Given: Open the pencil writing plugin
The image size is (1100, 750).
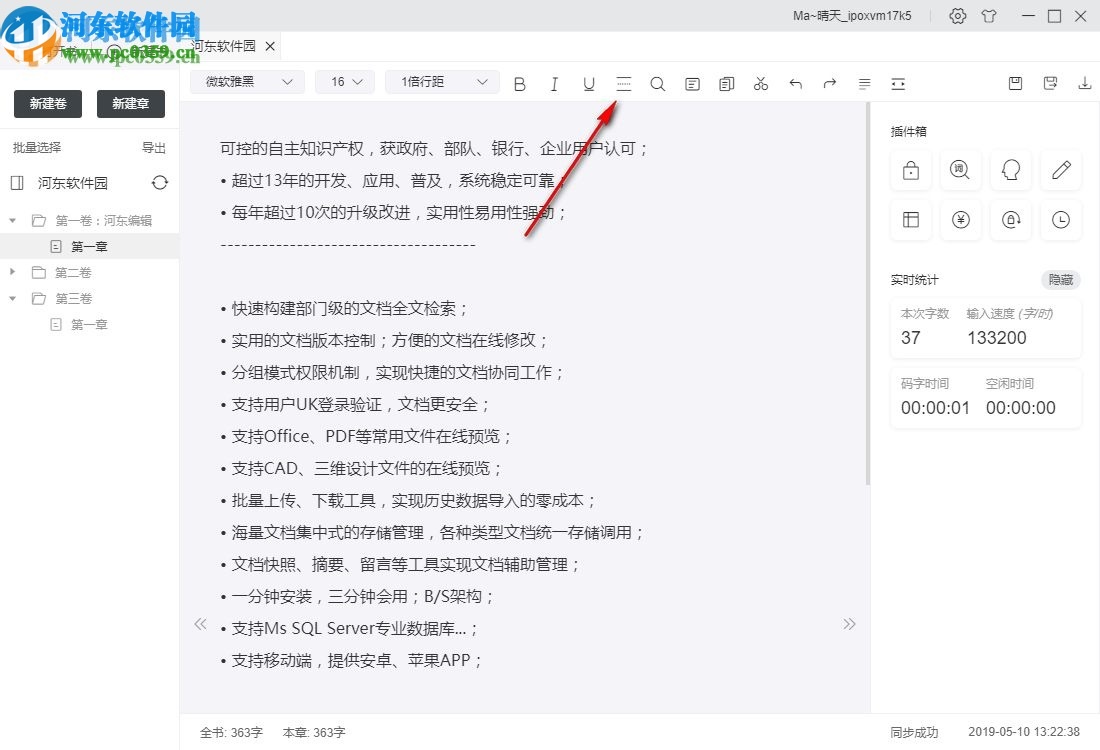Looking at the screenshot, I should tap(1060, 170).
